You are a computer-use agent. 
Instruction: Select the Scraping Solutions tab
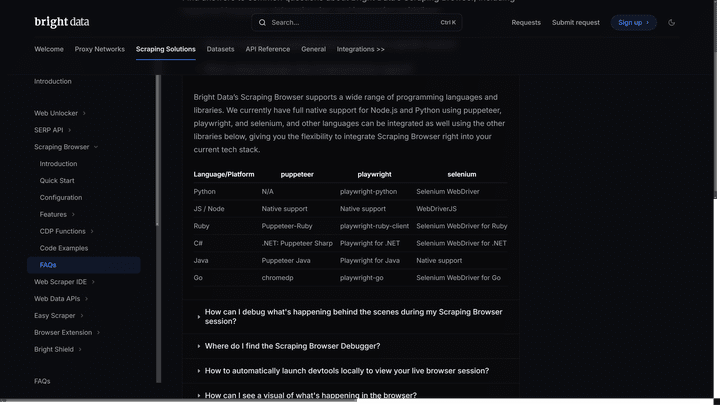[166, 49]
